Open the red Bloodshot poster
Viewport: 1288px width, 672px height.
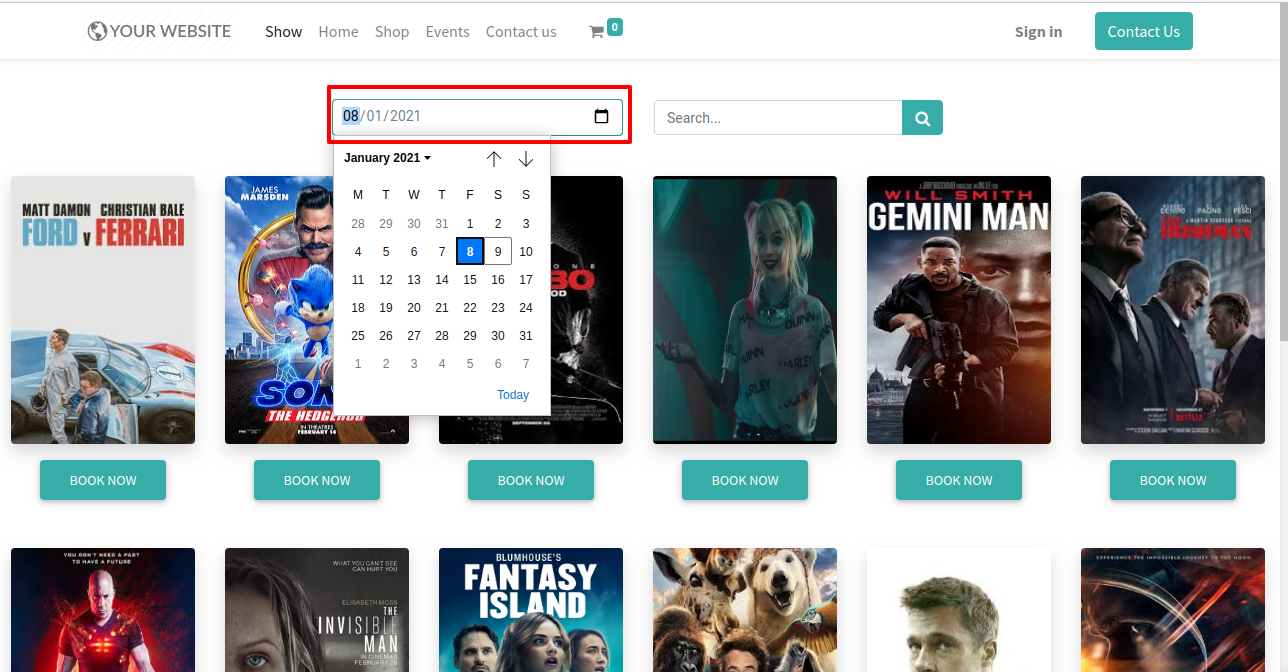click(x=103, y=610)
